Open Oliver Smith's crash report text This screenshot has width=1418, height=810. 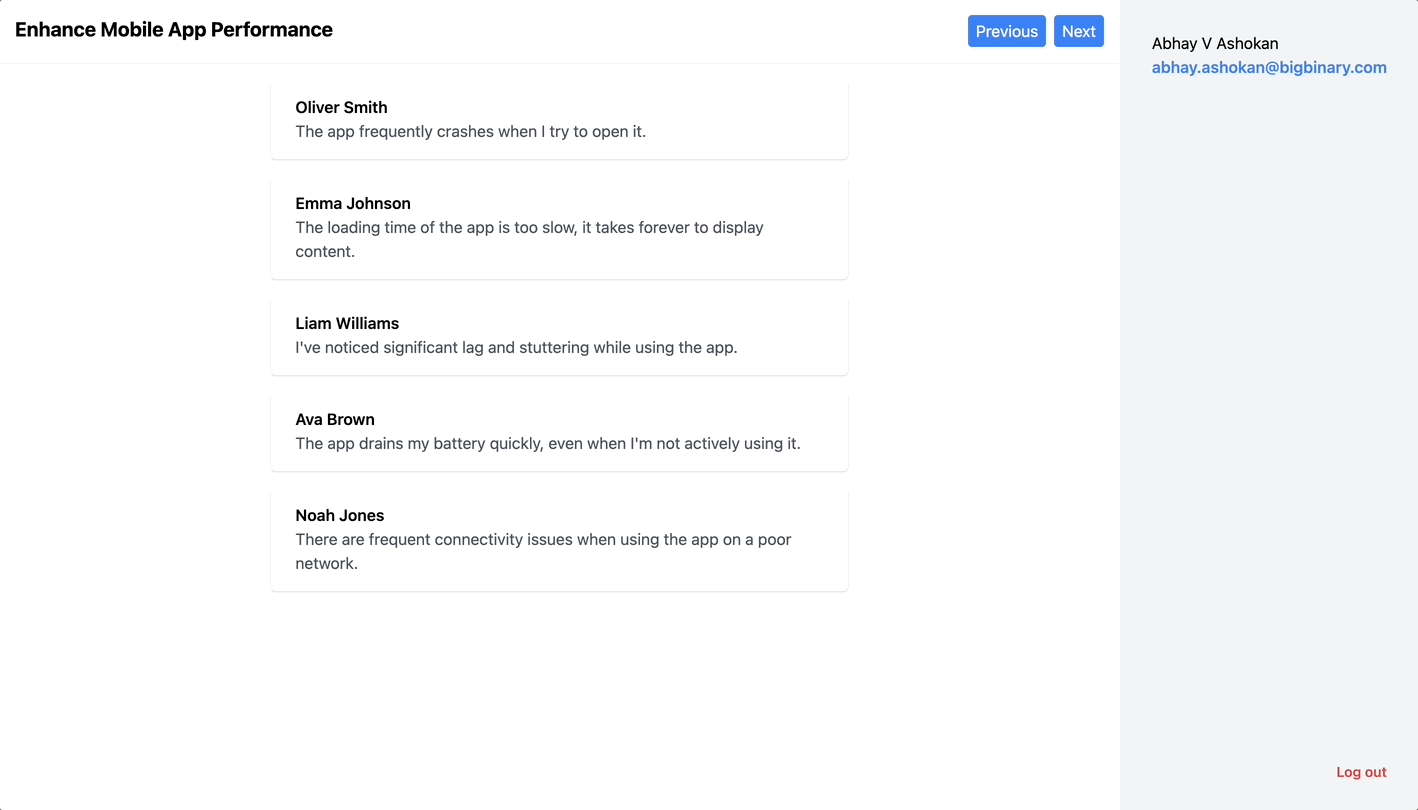470,131
